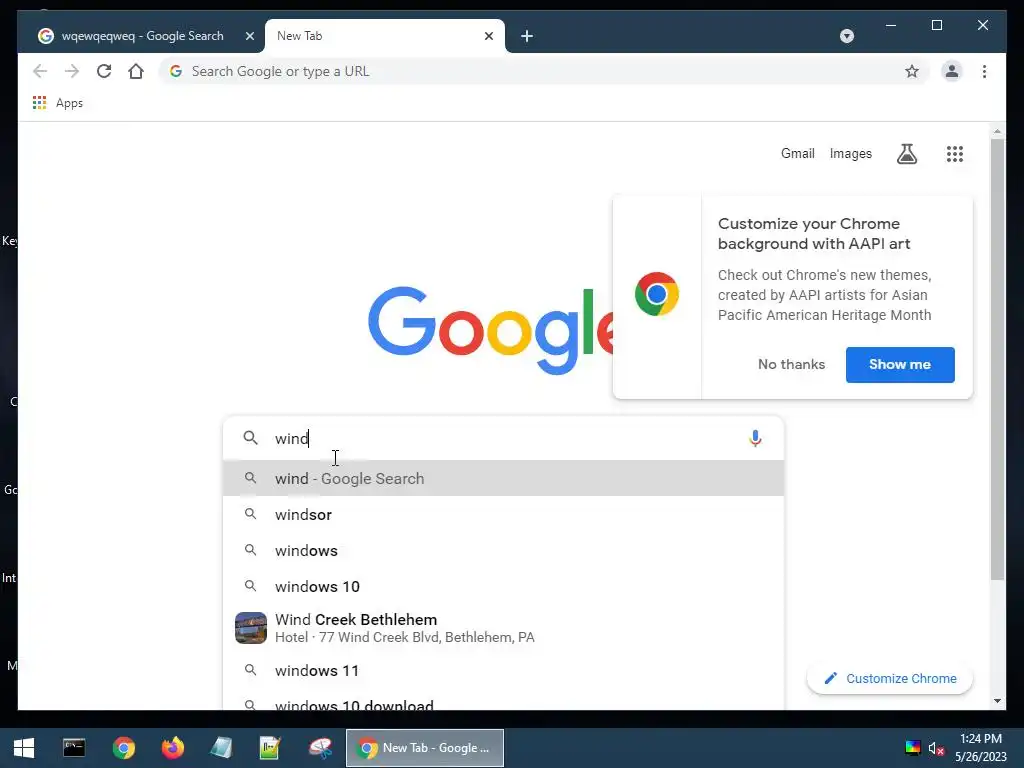
Task: Open the green Notepad++ taskbar icon
Action: click(270, 748)
